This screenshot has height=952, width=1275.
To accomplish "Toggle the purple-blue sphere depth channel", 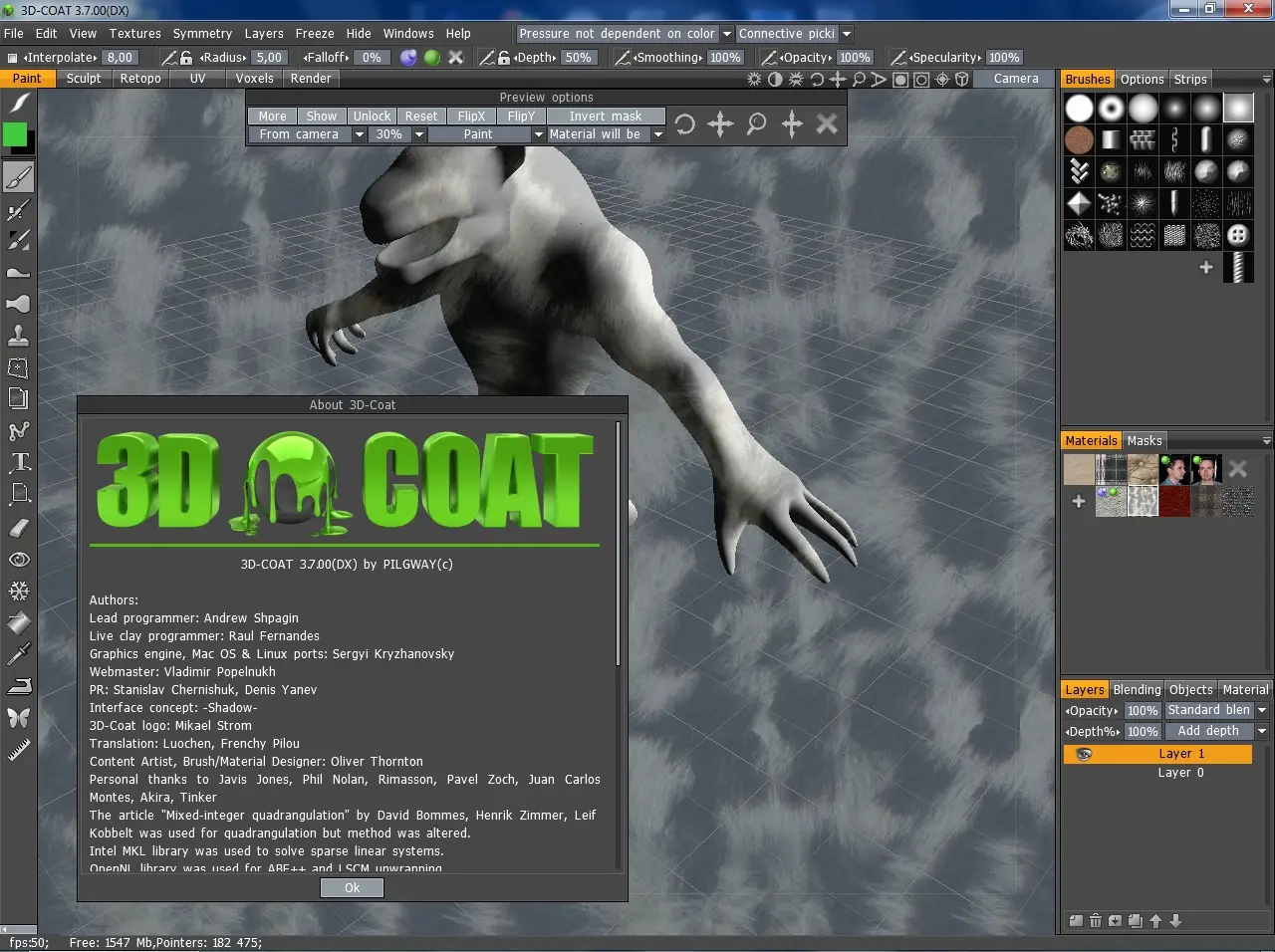I will (x=408, y=58).
